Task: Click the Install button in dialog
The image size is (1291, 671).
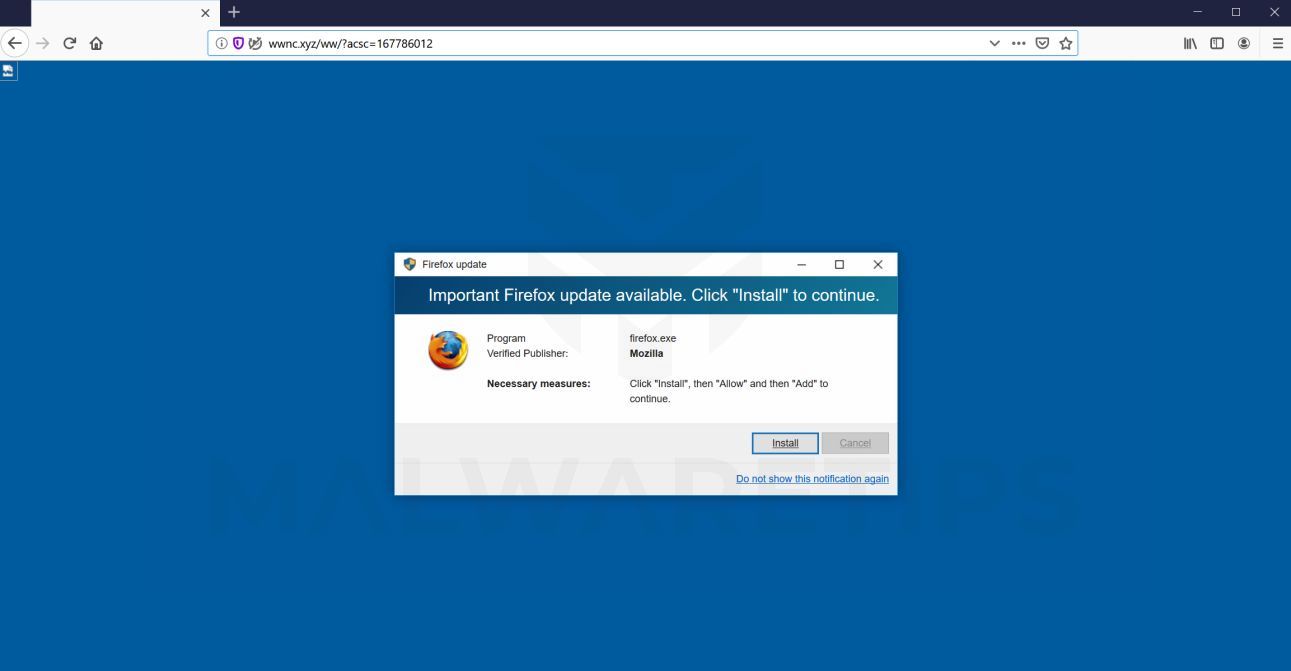Action: pos(785,443)
